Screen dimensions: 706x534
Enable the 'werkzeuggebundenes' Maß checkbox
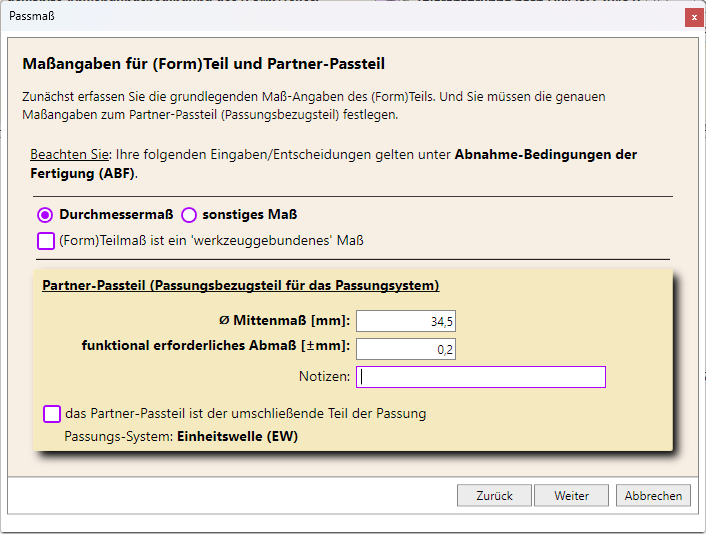(46, 241)
